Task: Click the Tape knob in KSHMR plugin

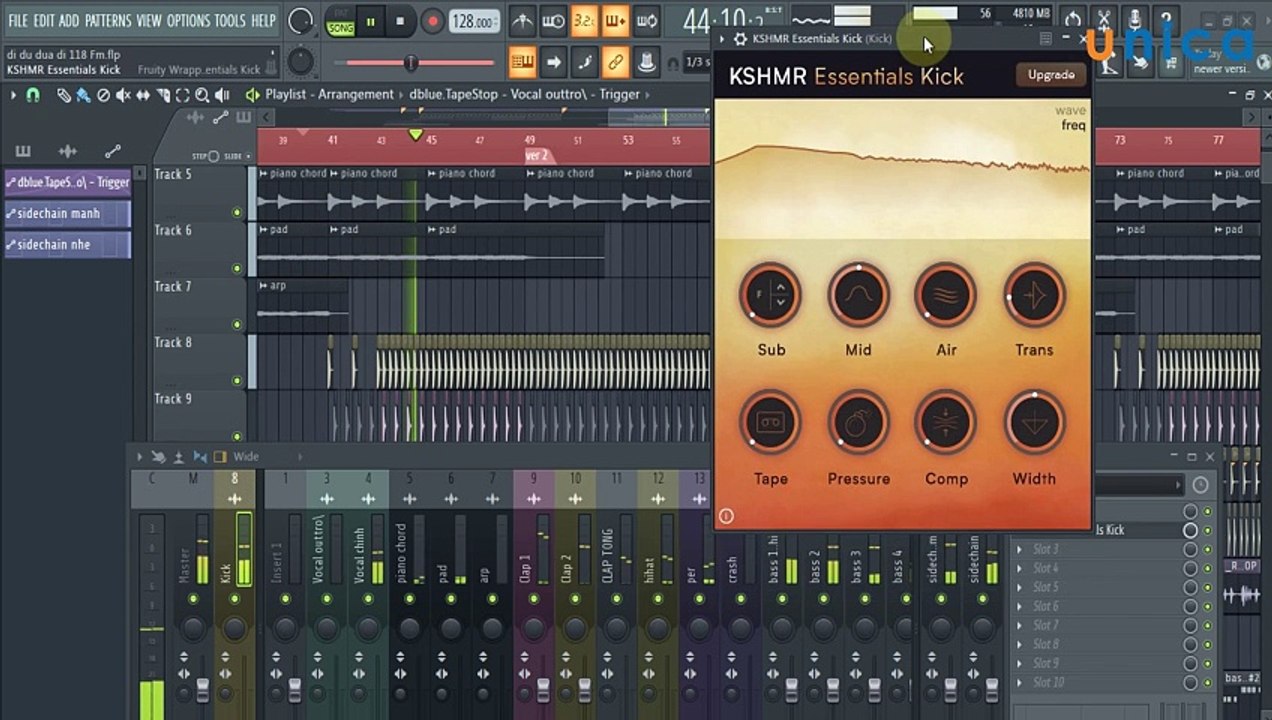Action: click(770, 422)
